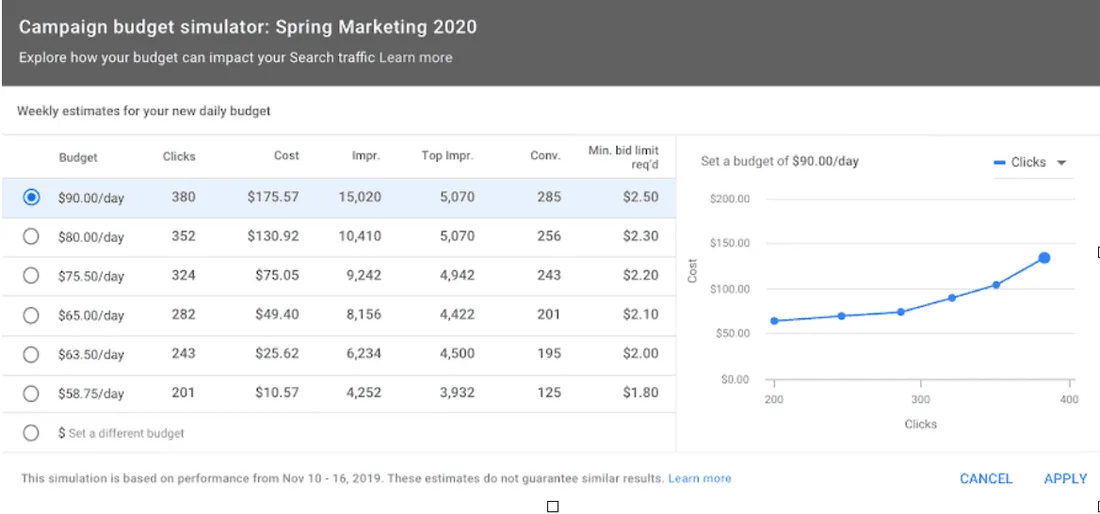Pick the $65.00/day budget radio button
This screenshot has height=514, width=1100.
(31, 316)
